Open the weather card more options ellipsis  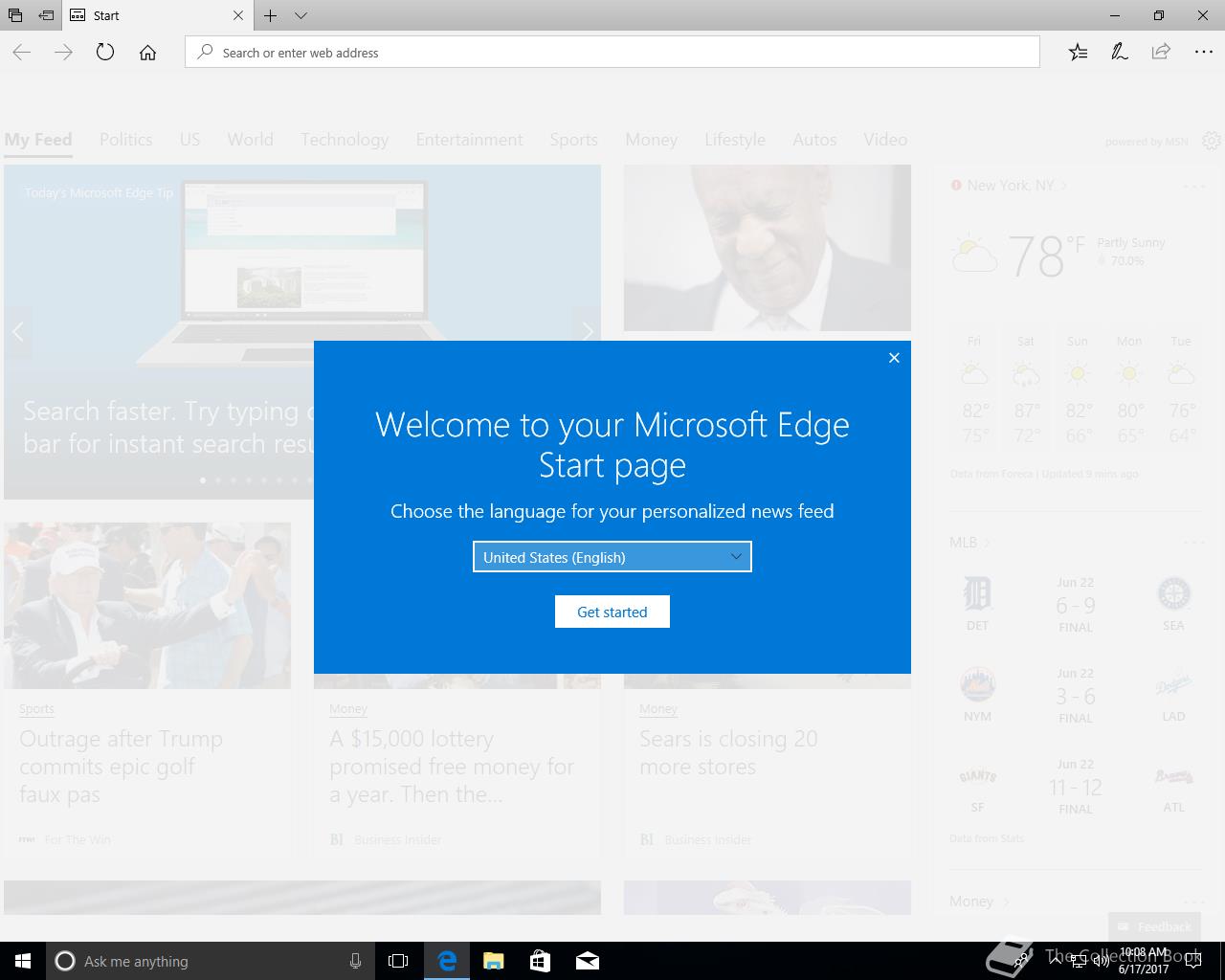pyautogui.click(x=1193, y=186)
